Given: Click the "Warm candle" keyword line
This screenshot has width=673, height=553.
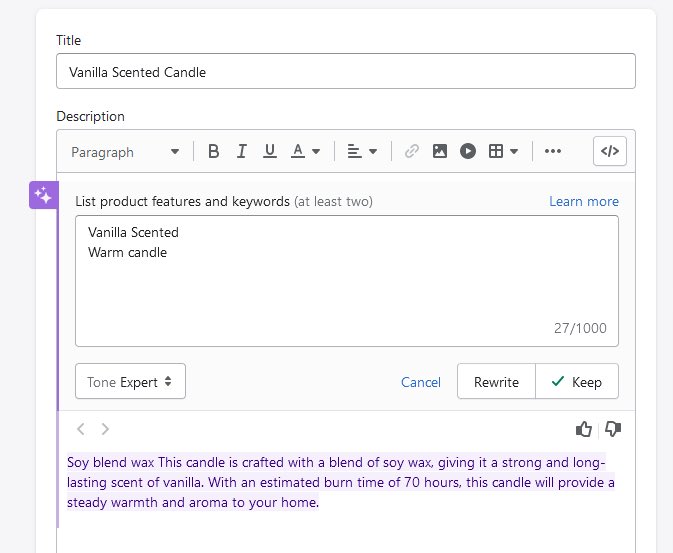Looking at the screenshot, I should (x=127, y=252).
